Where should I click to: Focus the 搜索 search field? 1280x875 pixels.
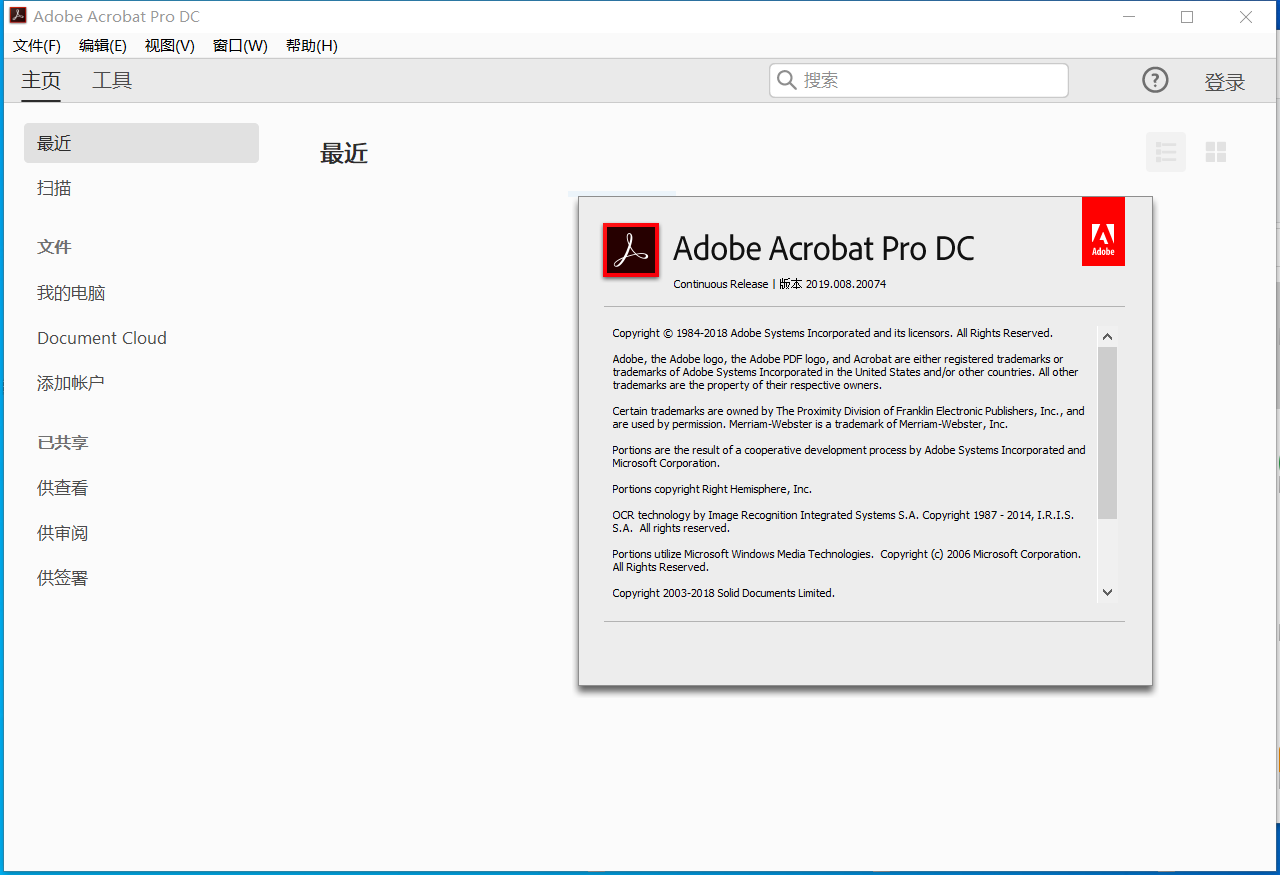pos(919,80)
